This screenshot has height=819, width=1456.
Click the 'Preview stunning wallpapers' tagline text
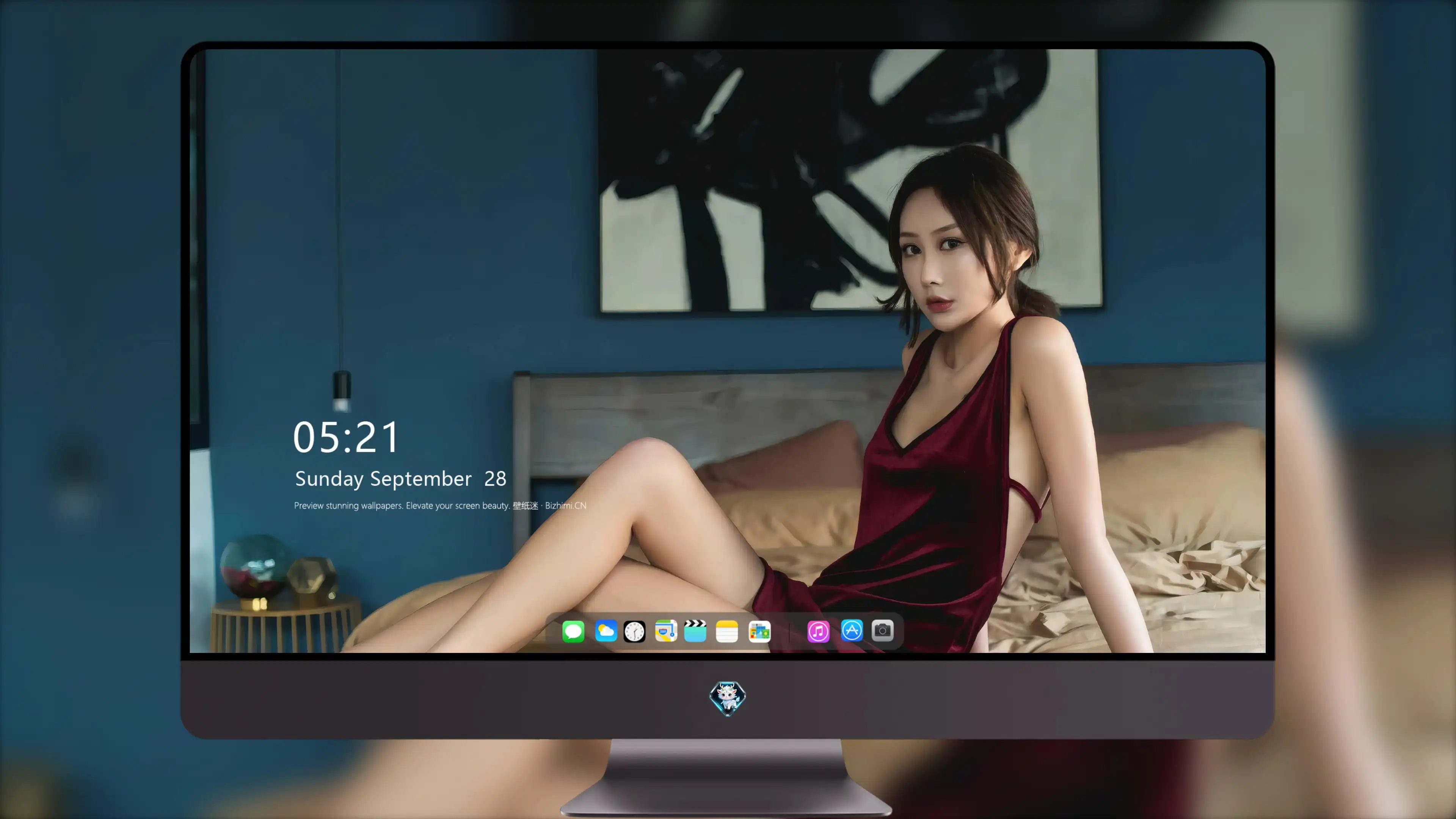click(x=440, y=505)
